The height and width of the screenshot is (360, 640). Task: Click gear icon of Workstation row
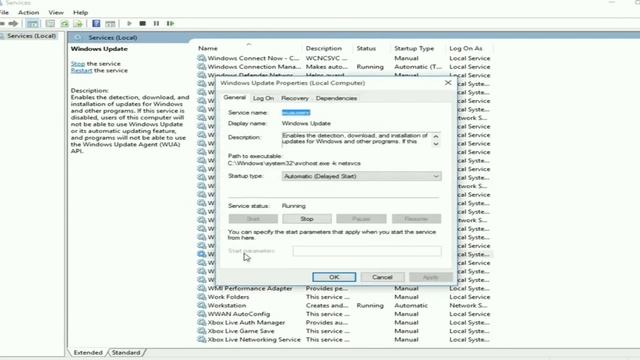[x=202, y=305]
